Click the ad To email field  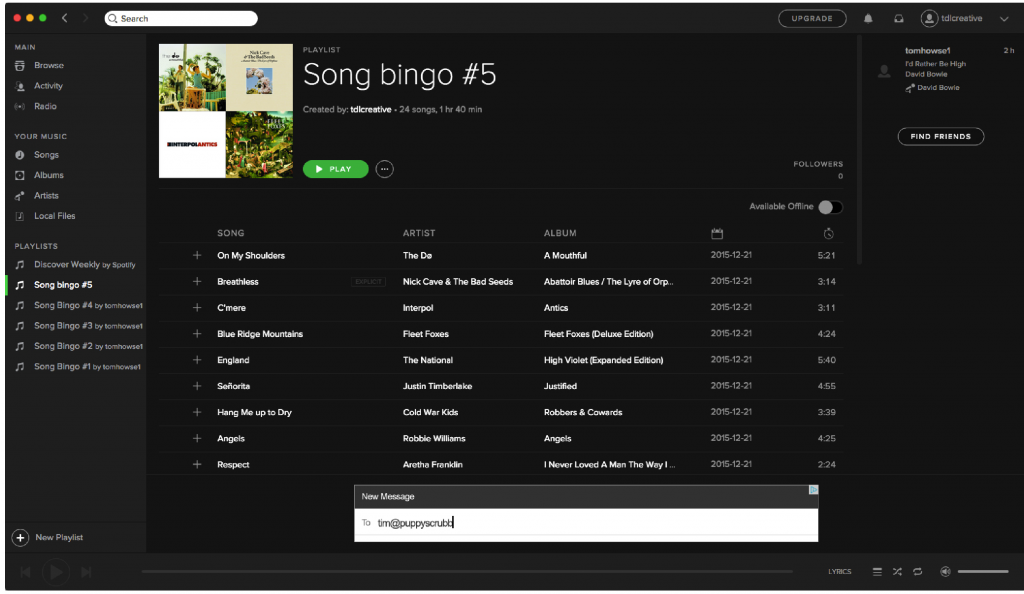pyautogui.click(x=586, y=523)
